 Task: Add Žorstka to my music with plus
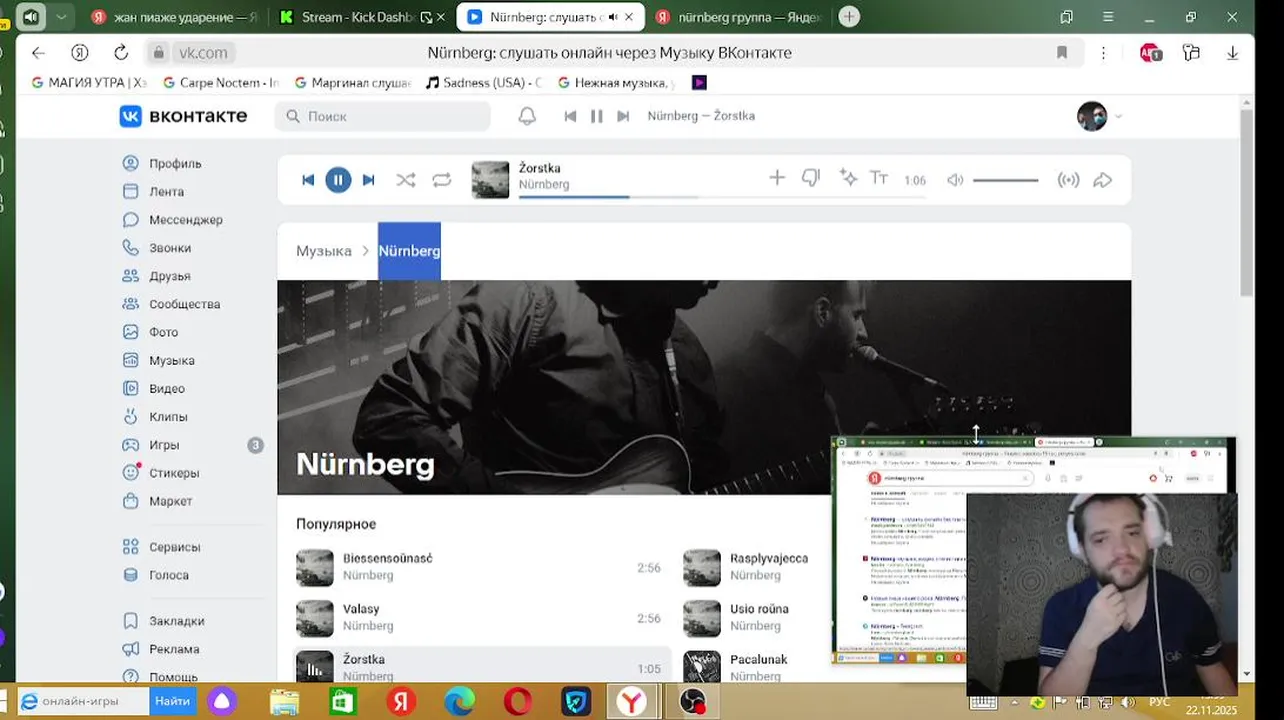pos(777,178)
